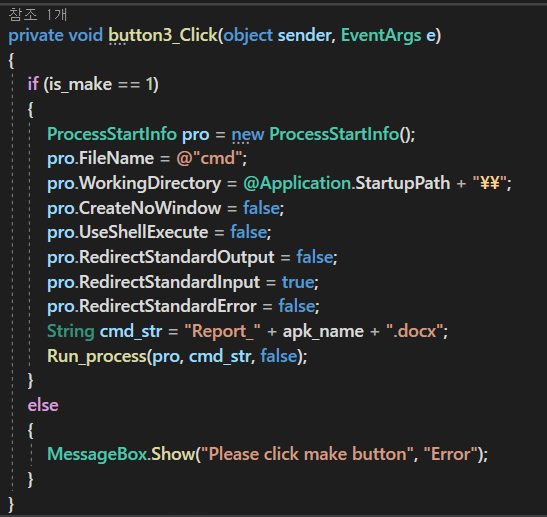Click 'new' keyword with suggestion dots
Image resolution: width=547 pixels, height=517 pixels.
(x=248, y=134)
